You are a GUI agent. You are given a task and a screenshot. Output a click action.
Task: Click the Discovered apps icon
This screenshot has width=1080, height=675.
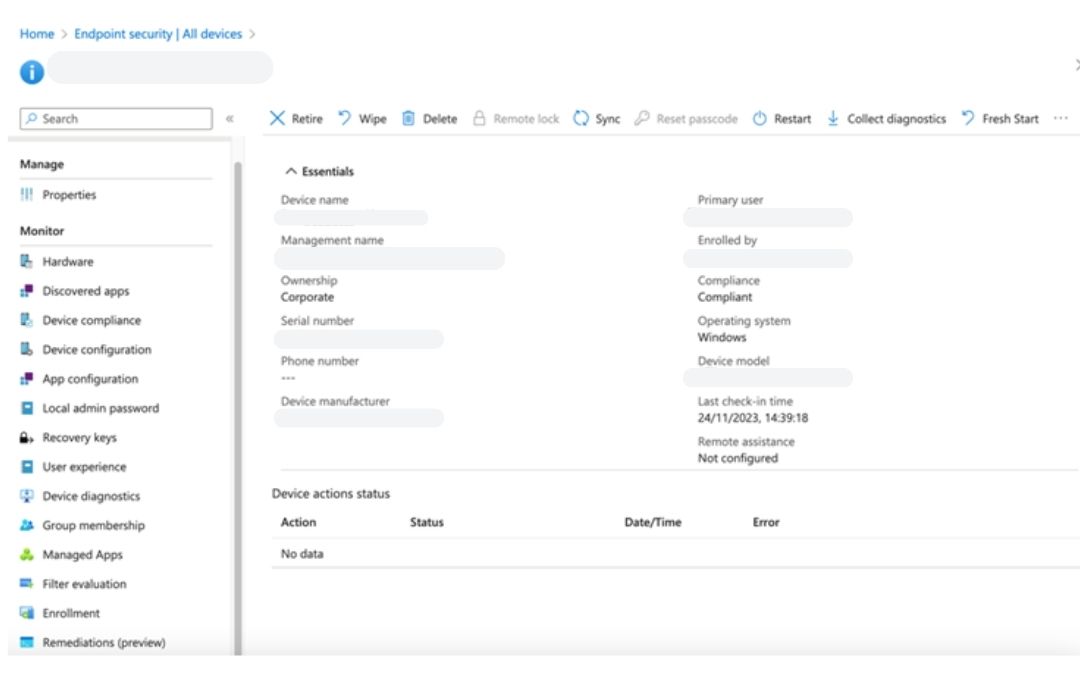tap(27, 291)
